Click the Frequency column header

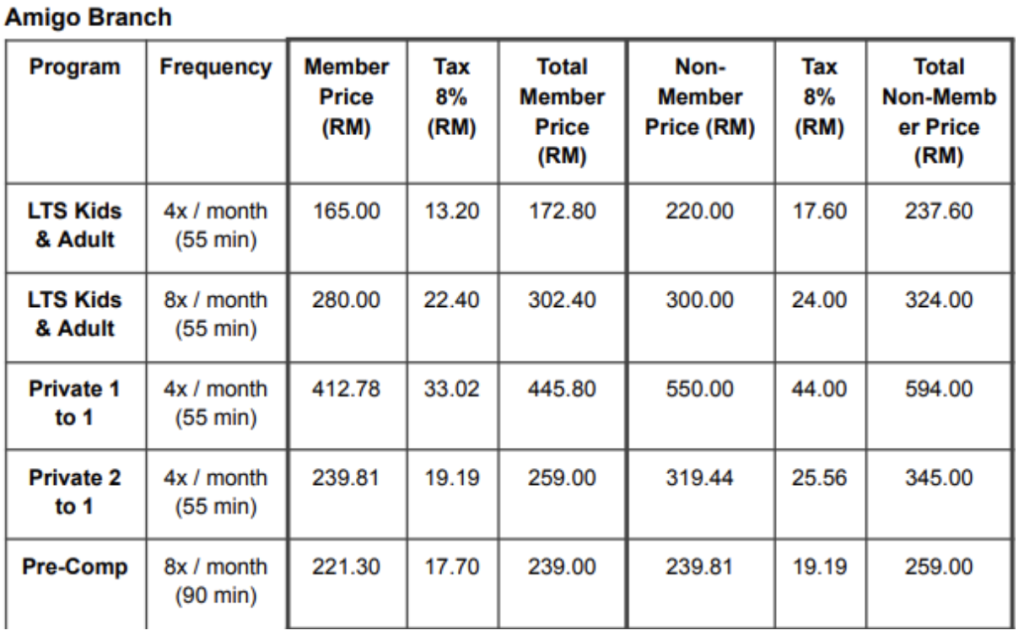[x=216, y=68]
